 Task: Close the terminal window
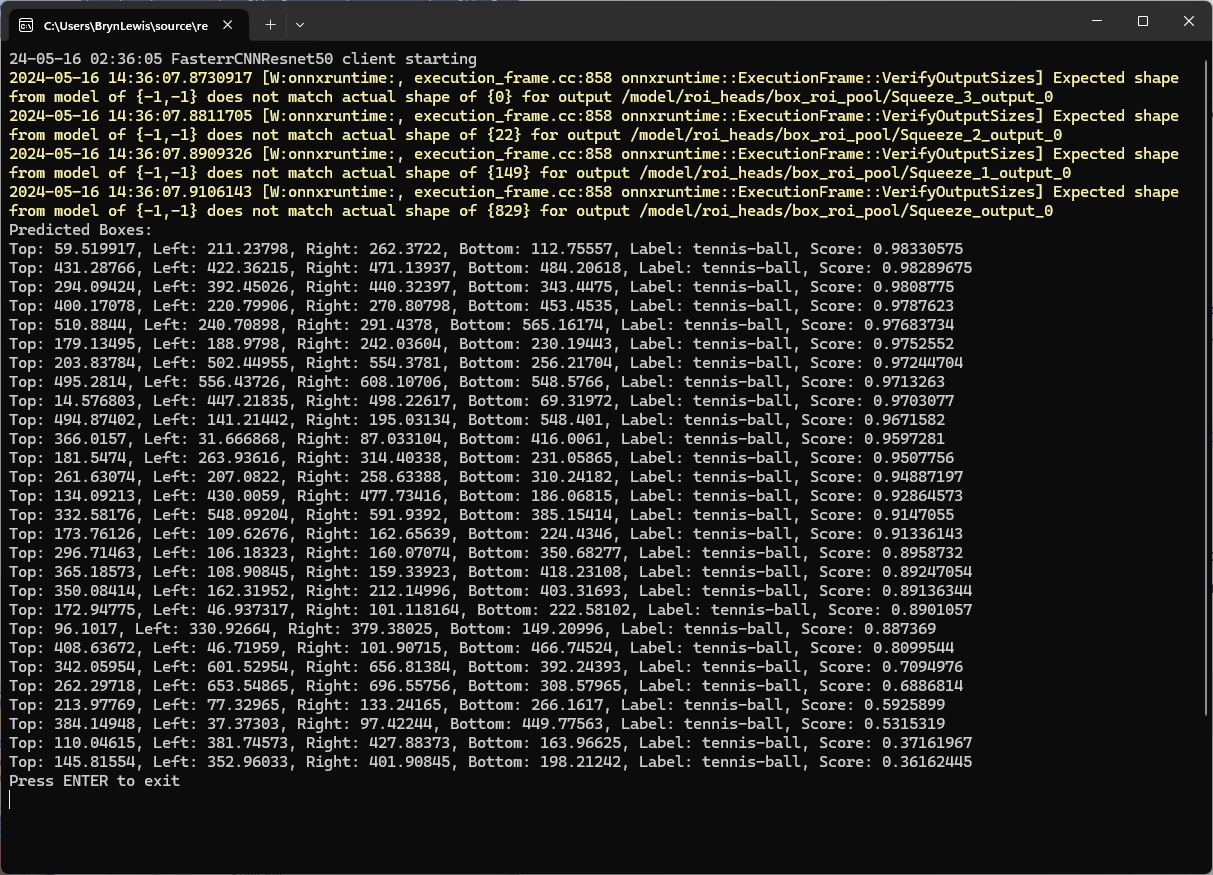[x=1189, y=22]
